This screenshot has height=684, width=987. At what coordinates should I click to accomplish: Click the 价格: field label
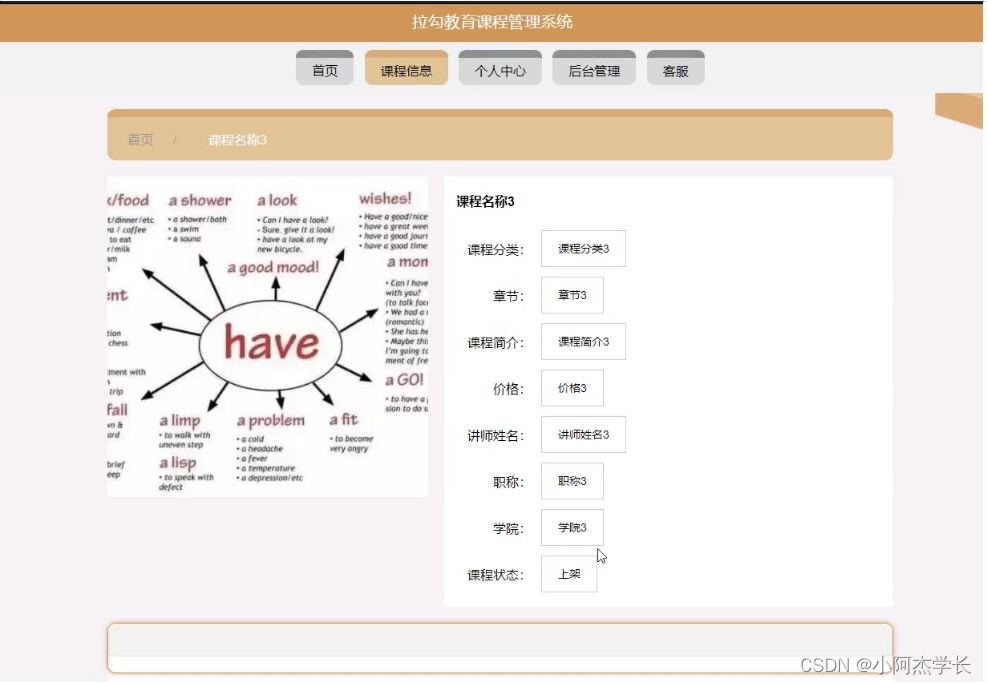(x=509, y=390)
